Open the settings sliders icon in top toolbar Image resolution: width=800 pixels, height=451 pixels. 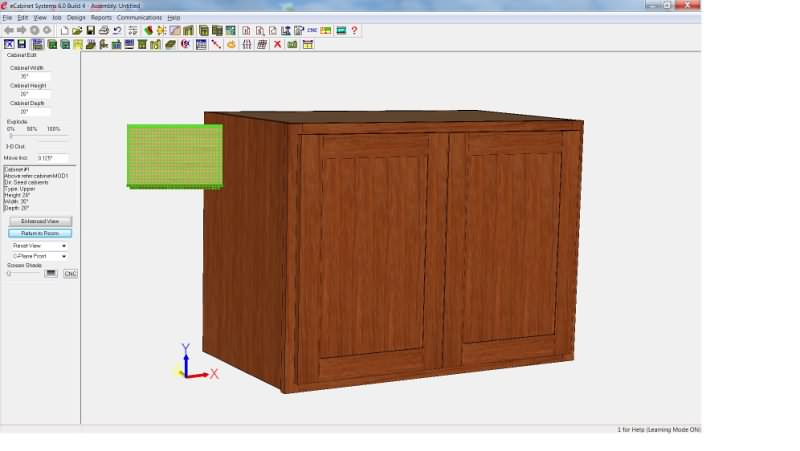click(133, 31)
